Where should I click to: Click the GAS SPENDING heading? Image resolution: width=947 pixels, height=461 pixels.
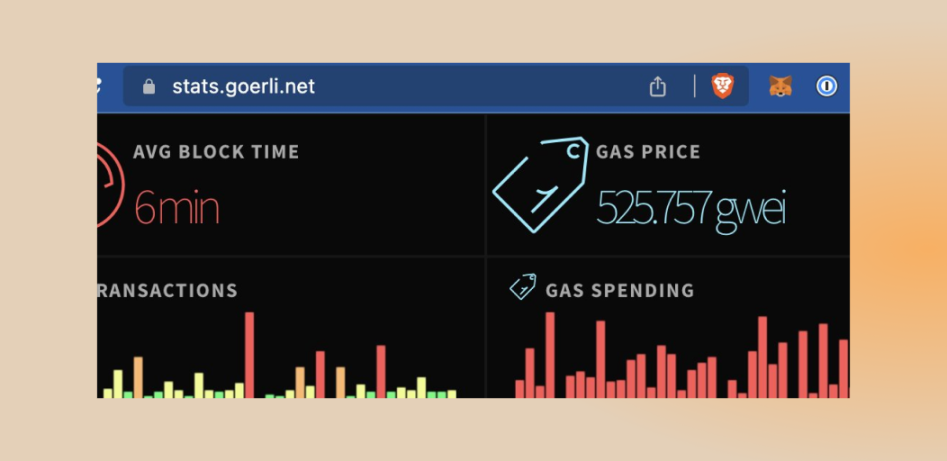(620, 291)
